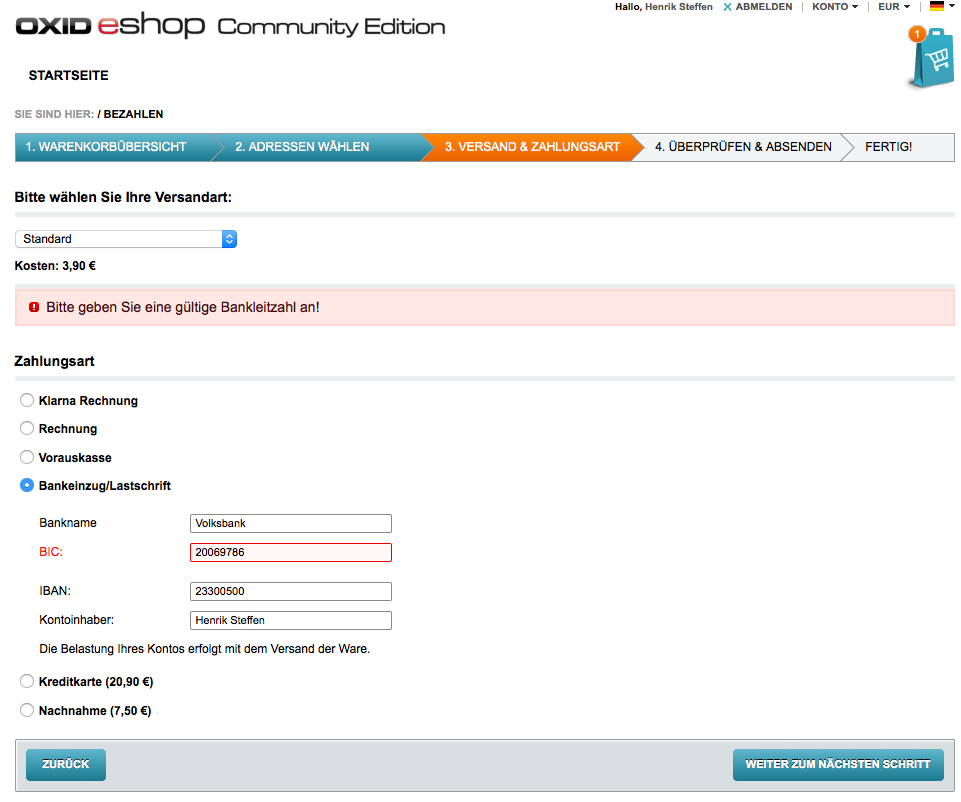Expand the Konto account menu
Screen dimensions: 961x802
point(835,7)
